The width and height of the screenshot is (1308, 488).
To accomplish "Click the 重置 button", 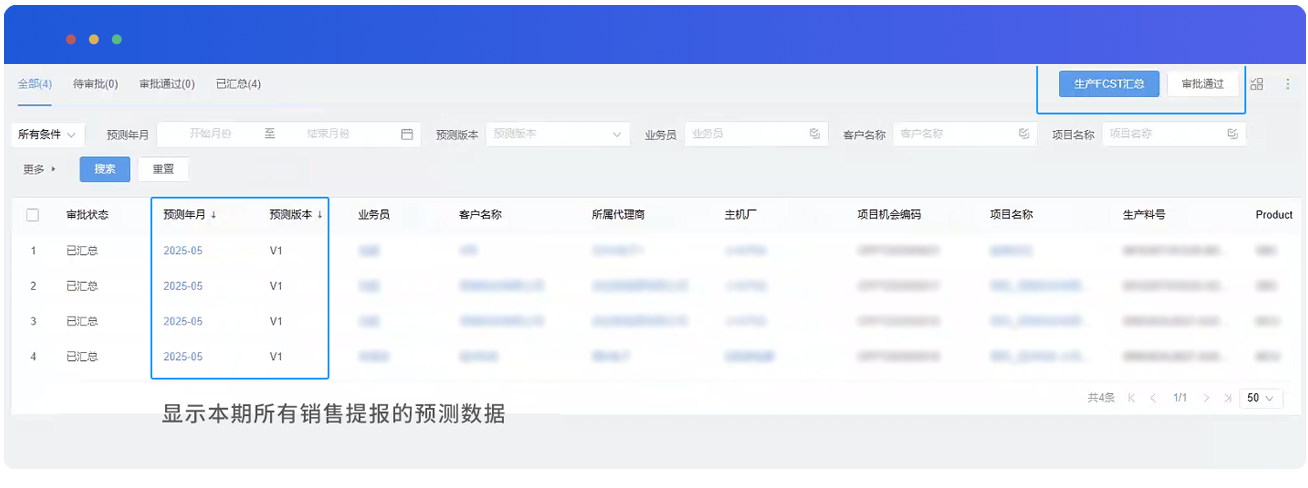I will [163, 170].
